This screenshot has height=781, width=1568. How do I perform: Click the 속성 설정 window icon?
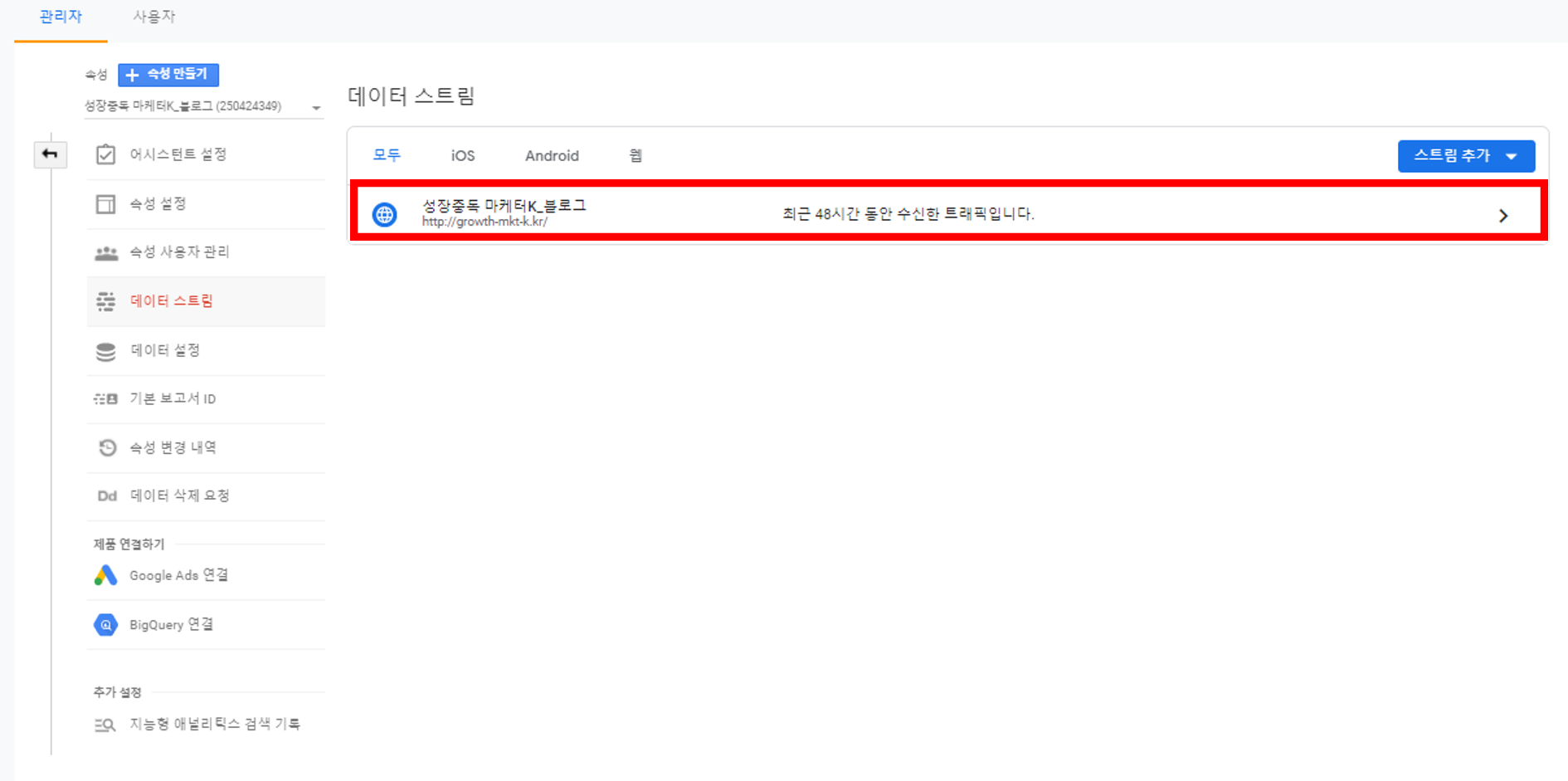(106, 203)
